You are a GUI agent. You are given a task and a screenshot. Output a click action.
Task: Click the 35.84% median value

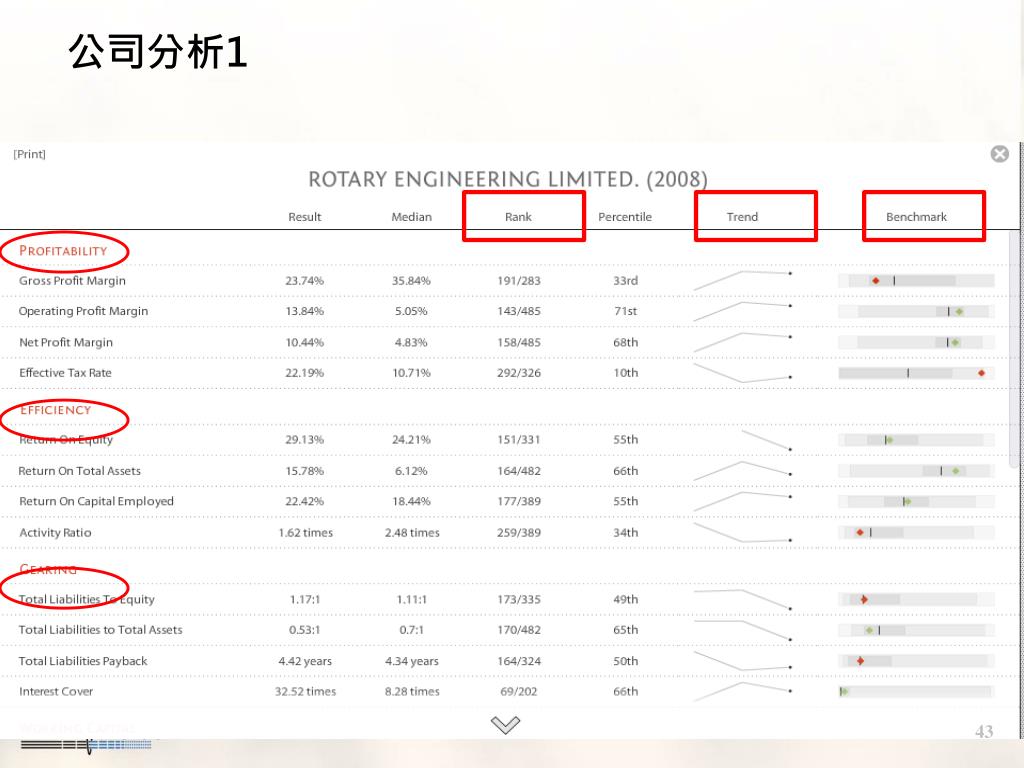tap(411, 281)
